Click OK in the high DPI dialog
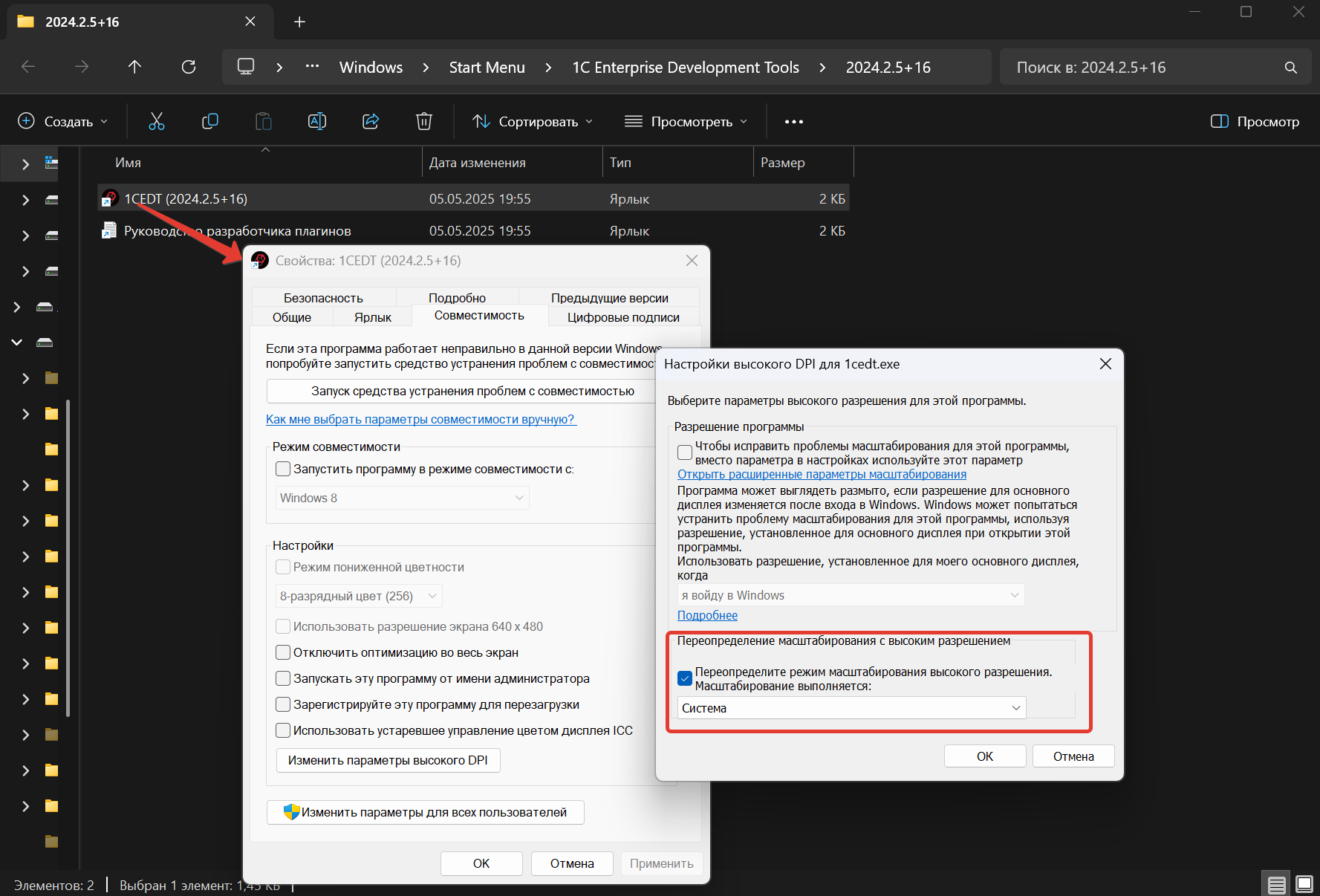This screenshot has height=896, width=1320. point(985,756)
